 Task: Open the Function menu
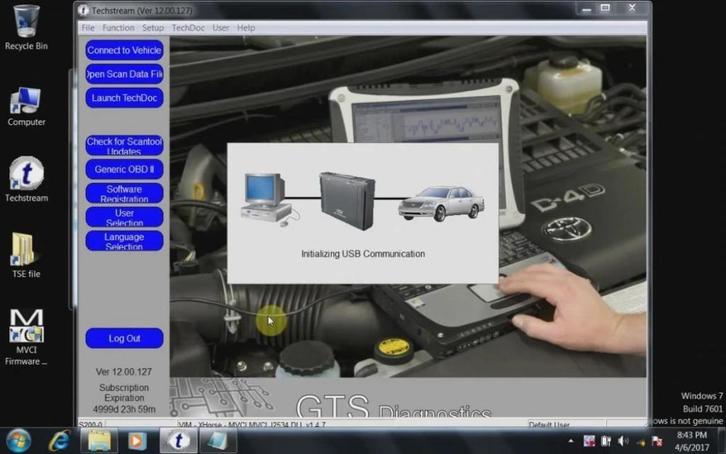pyautogui.click(x=118, y=28)
